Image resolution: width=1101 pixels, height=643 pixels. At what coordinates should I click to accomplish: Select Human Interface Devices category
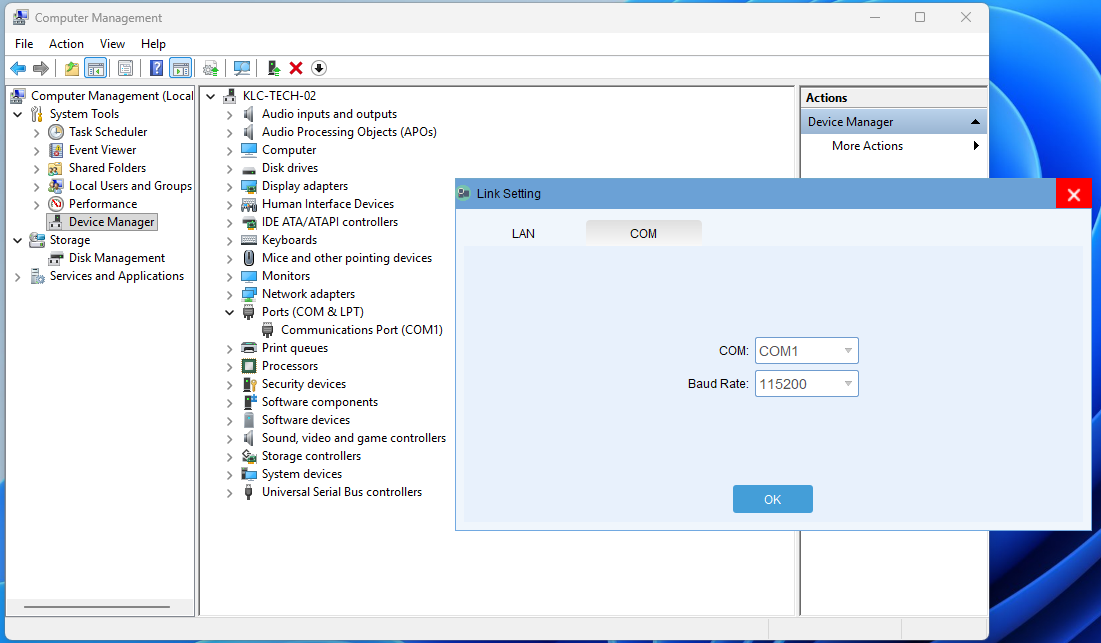click(x=328, y=204)
